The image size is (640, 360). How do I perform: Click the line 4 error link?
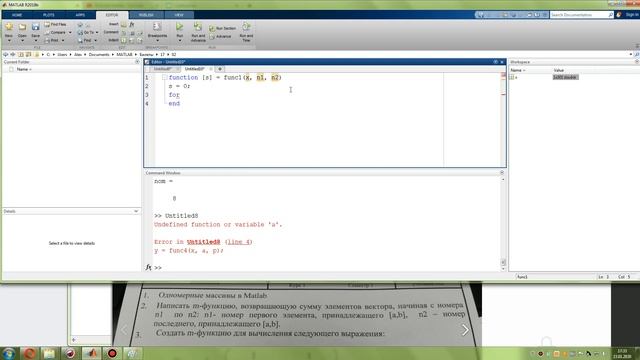point(239,242)
